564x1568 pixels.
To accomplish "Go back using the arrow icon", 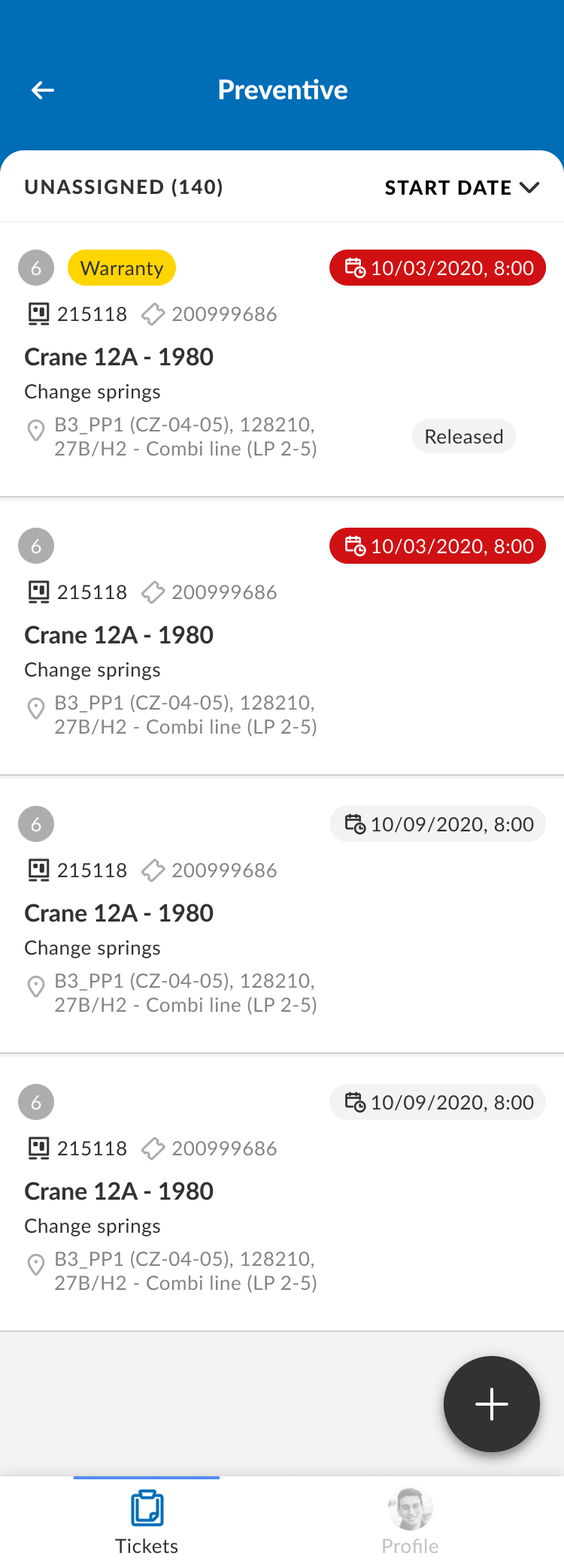I will coord(43,91).
